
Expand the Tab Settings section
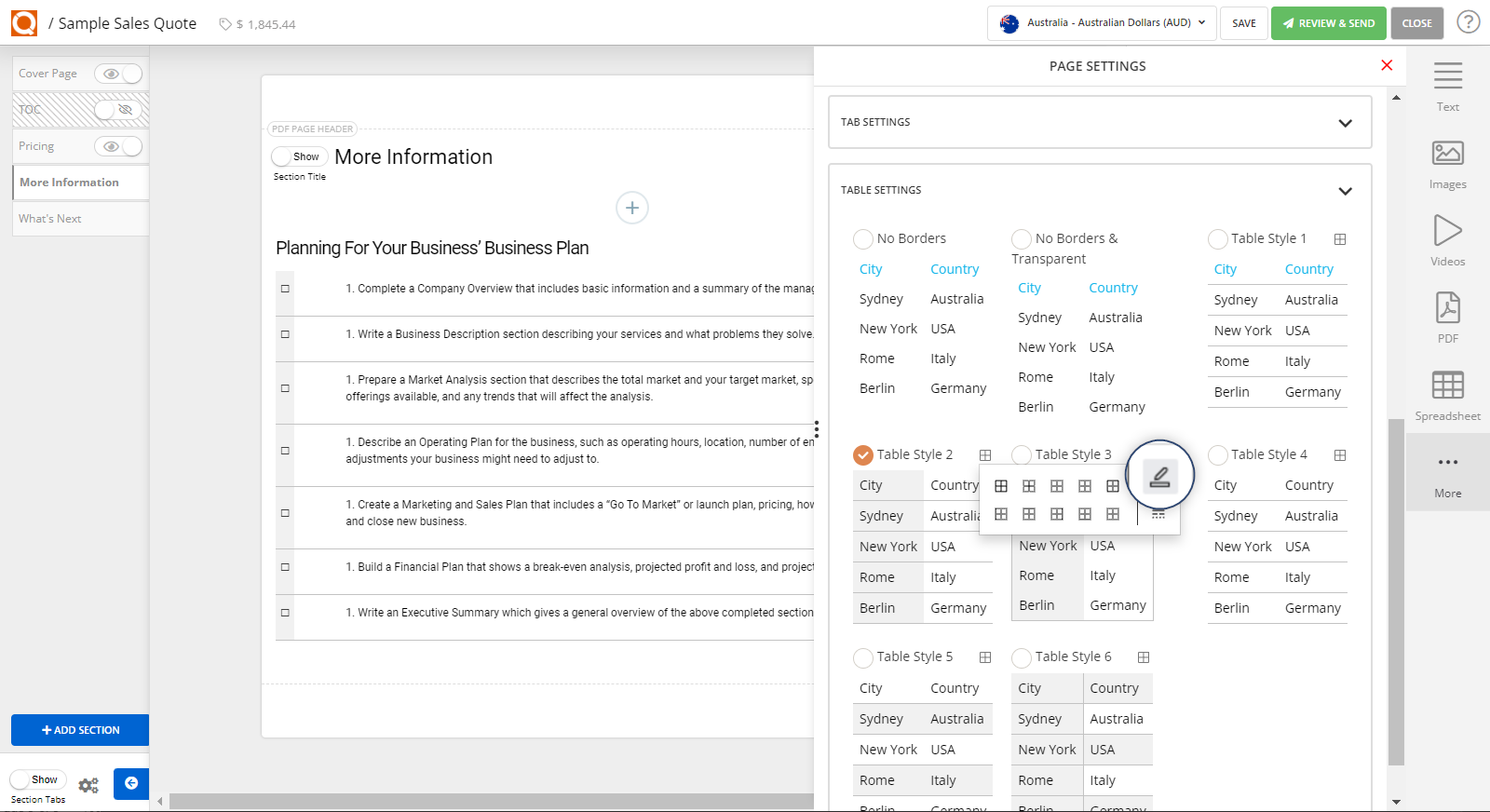point(1345,123)
